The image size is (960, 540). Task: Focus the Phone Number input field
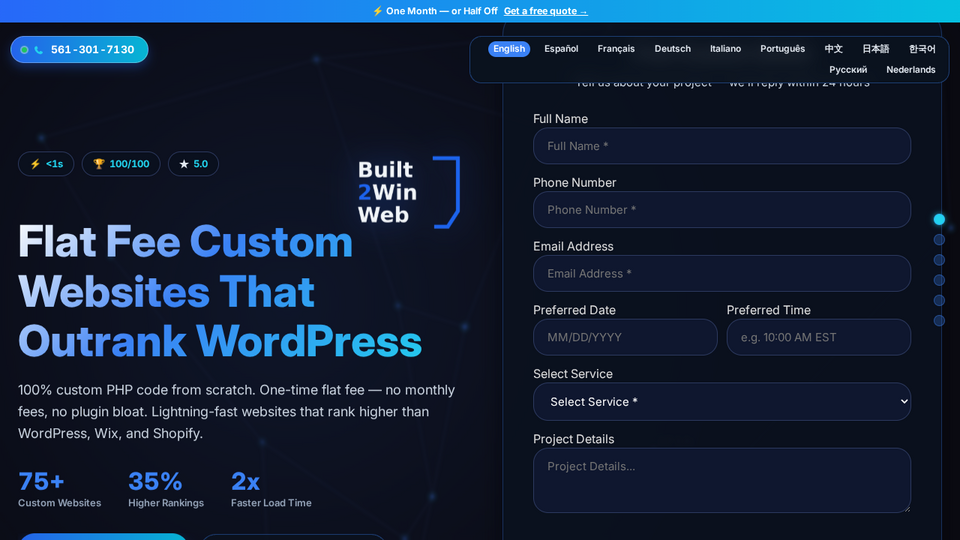coord(722,209)
